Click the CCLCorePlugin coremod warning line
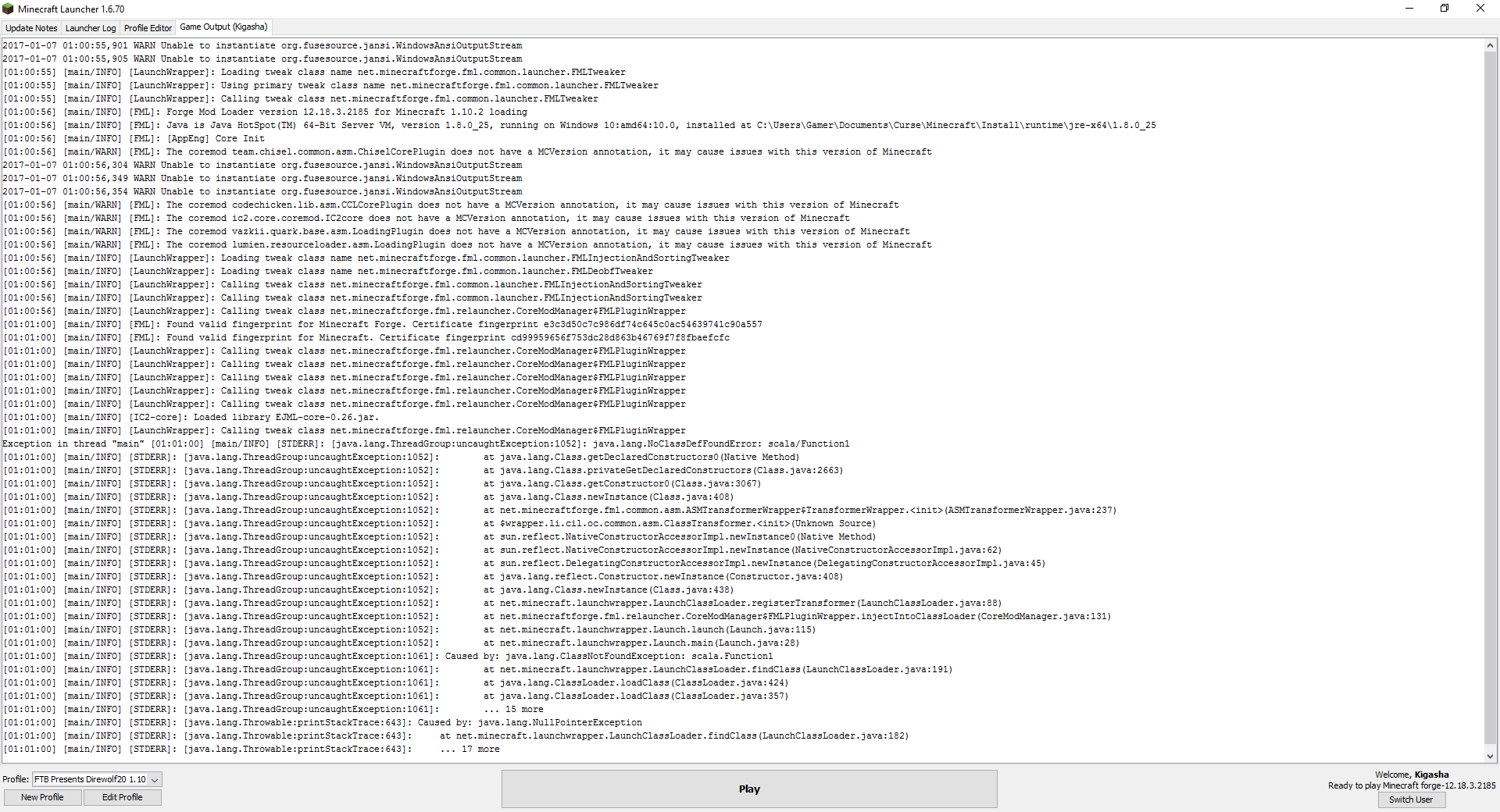This screenshot has height=812, width=1500. coord(451,205)
